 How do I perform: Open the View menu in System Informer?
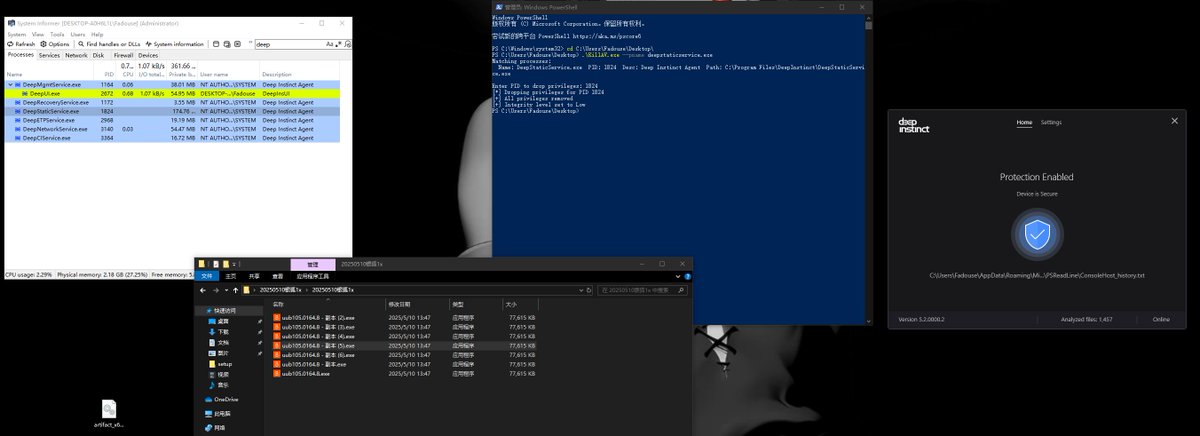[x=38, y=34]
